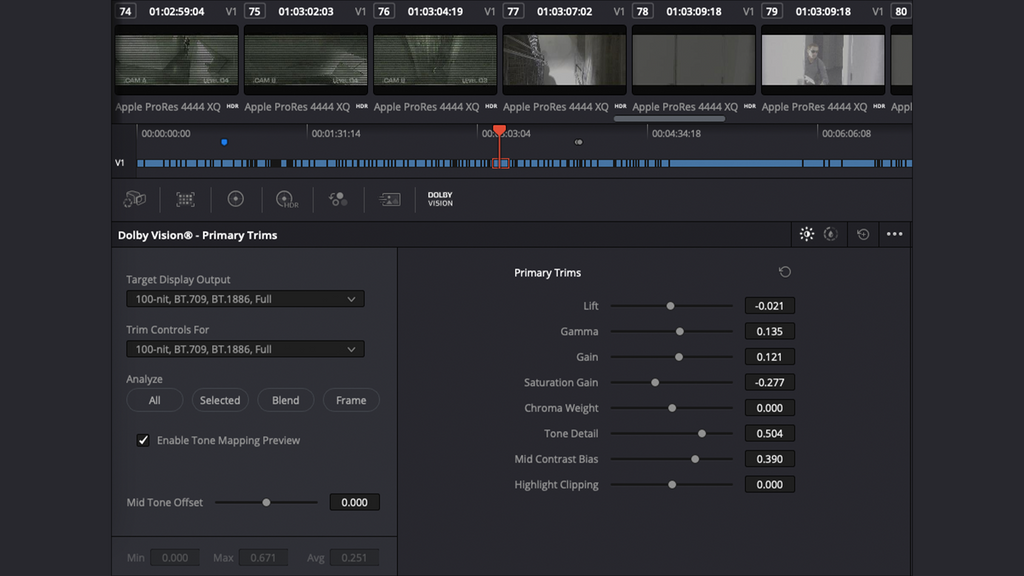
Task: Click the Avg value field
Action: pos(354,558)
